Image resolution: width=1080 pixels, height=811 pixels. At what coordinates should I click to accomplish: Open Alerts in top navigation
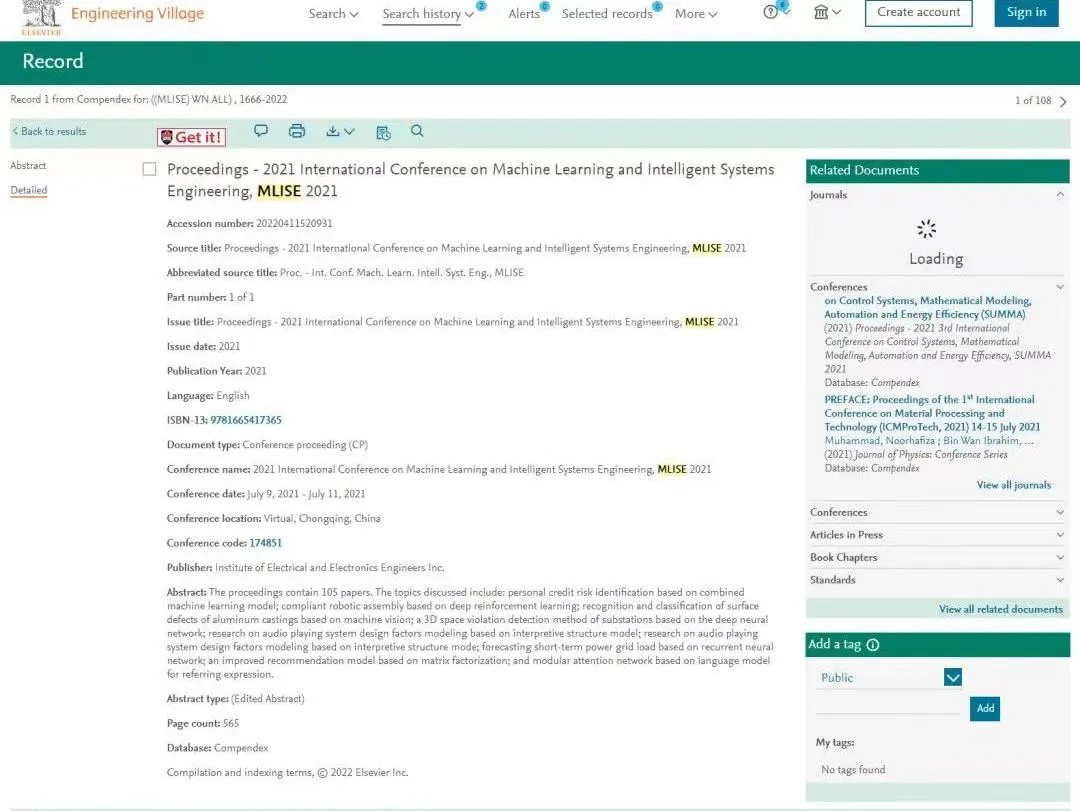click(x=524, y=14)
